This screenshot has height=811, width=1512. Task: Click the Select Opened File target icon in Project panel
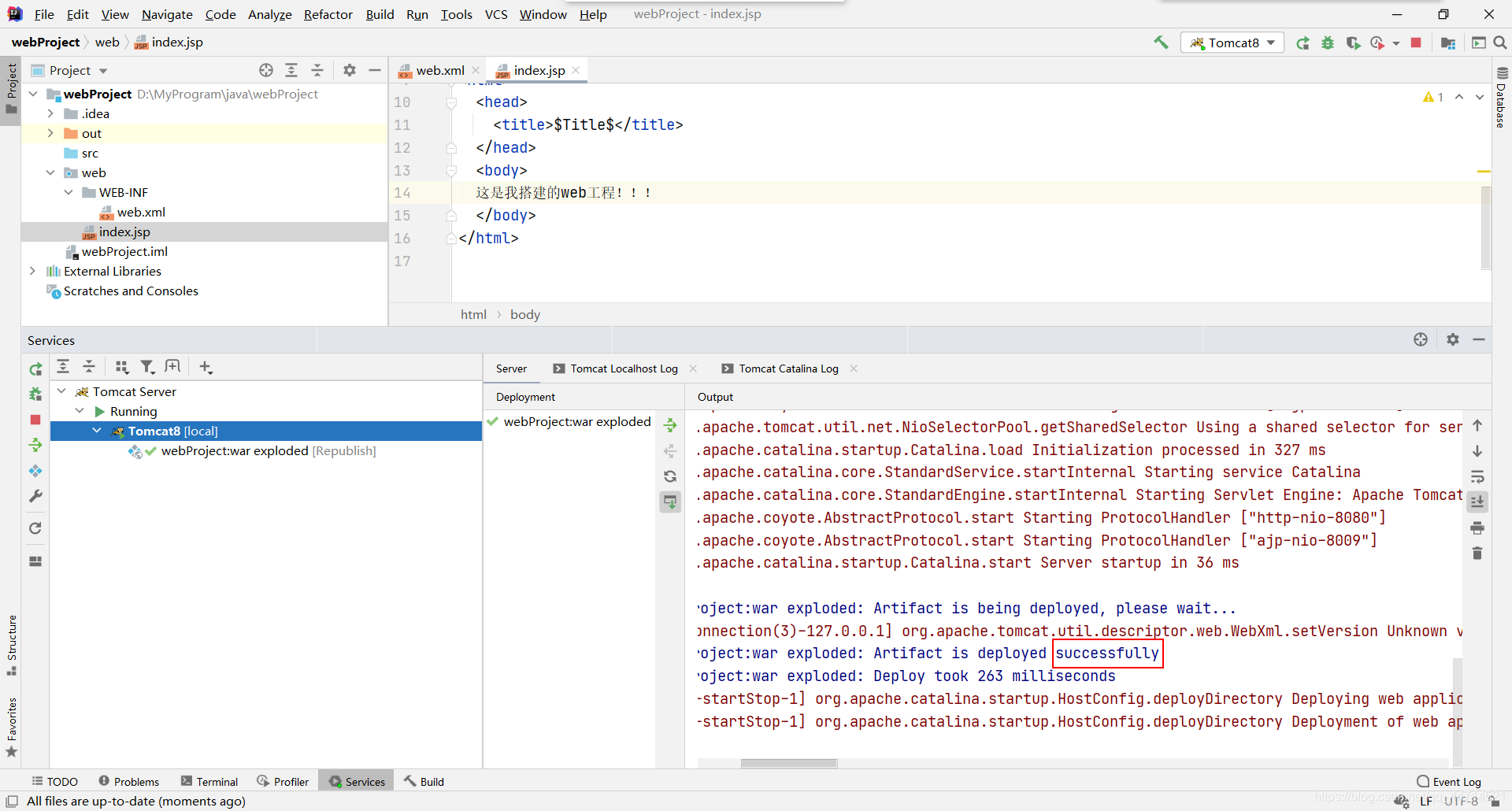[x=266, y=70]
